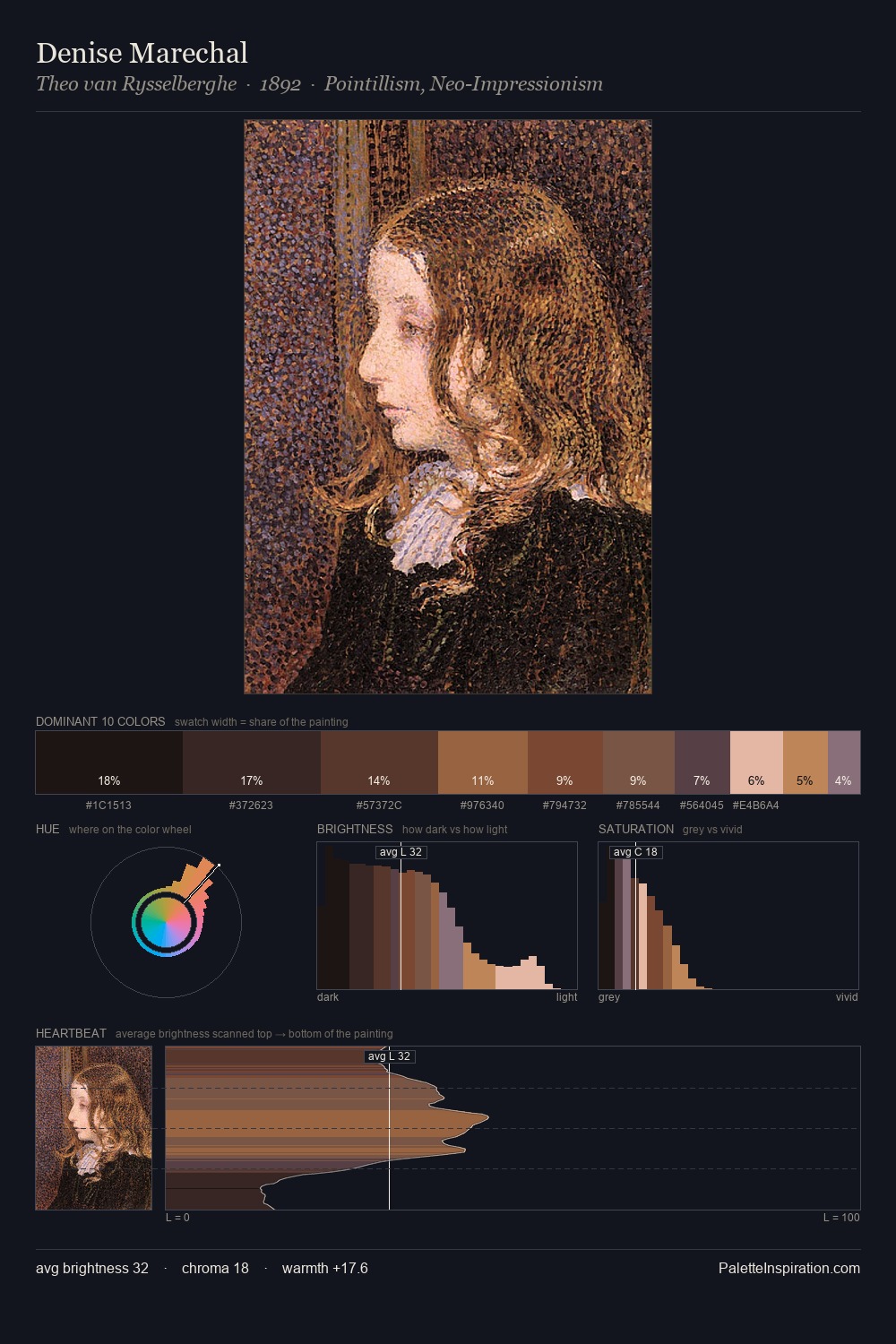
Task: Click footer stat 'warmth +17.6'
Action: (325, 1268)
